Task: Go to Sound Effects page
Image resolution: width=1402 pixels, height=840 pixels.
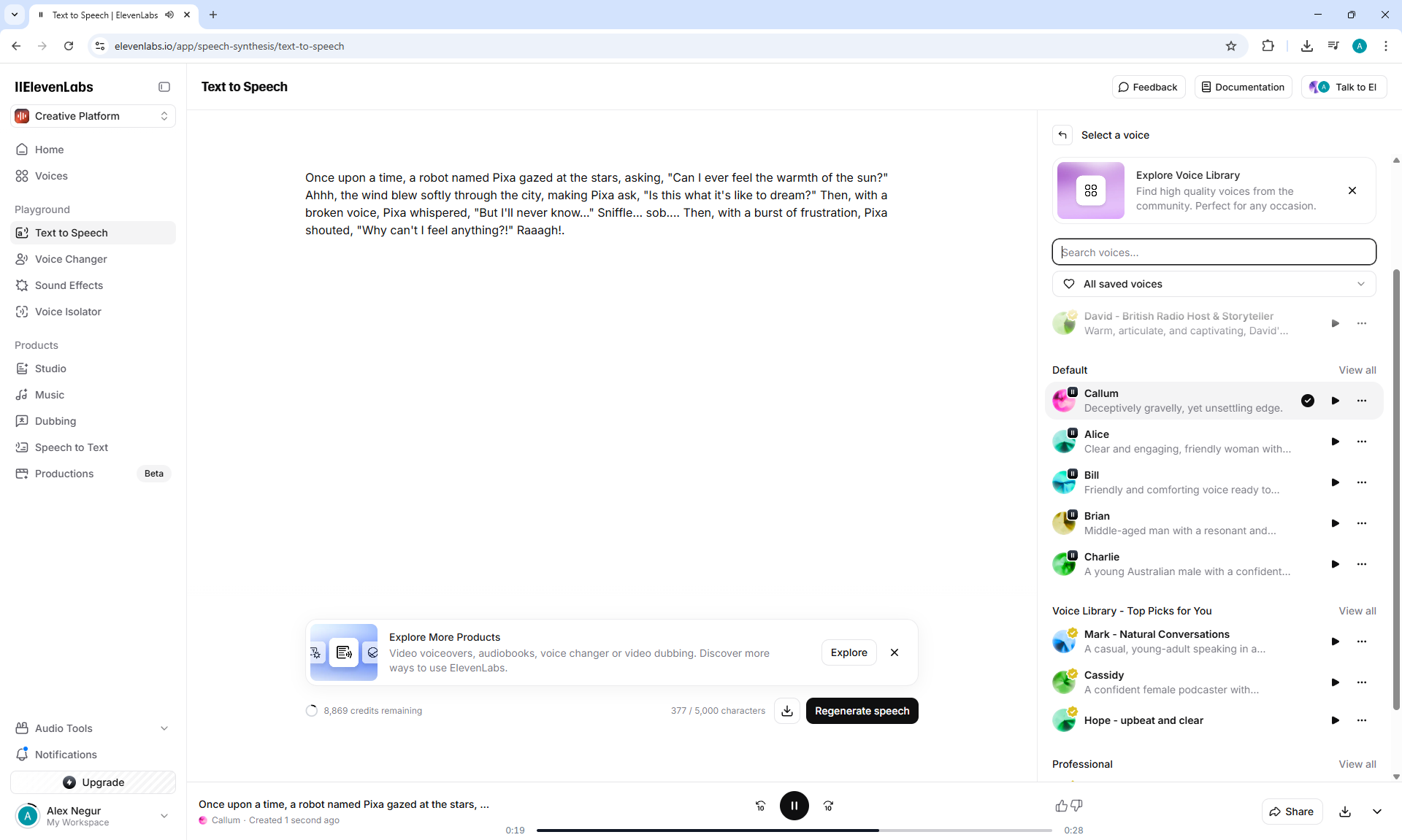Action: 69,285
